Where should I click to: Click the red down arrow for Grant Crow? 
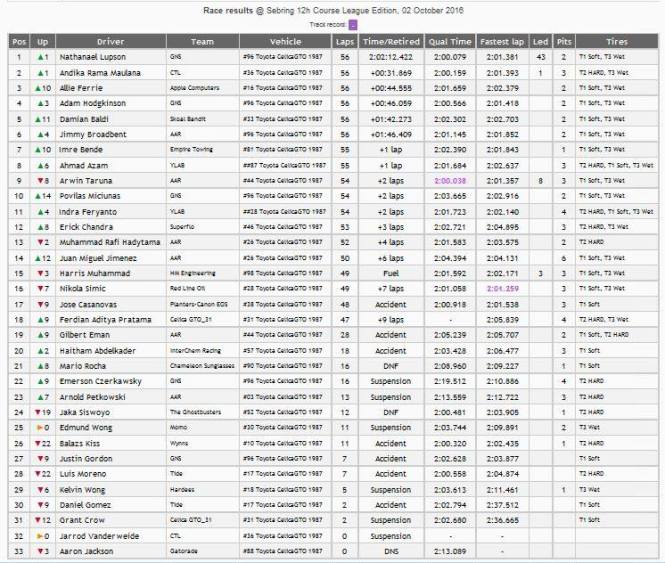[38, 519]
